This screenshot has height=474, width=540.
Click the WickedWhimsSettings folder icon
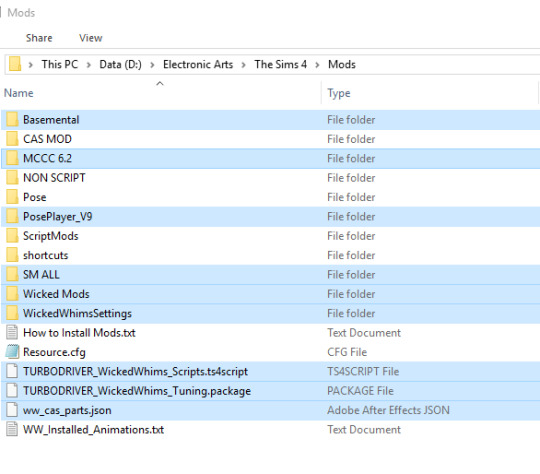click(12, 313)
